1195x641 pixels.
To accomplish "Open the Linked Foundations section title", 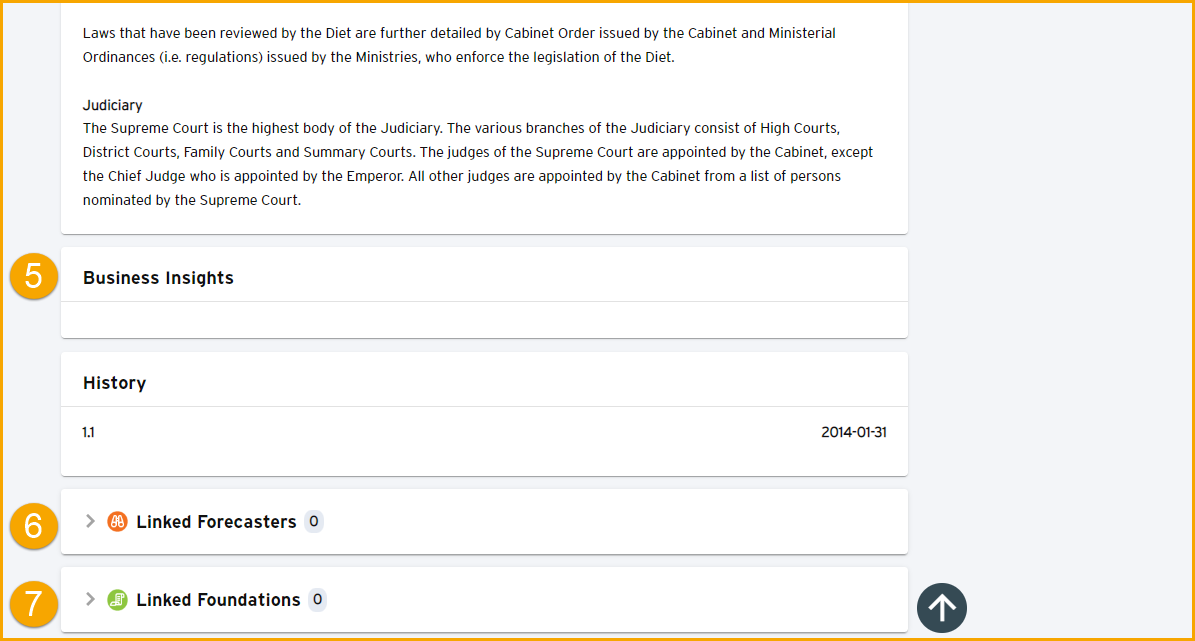I will [x=218, y=600].
